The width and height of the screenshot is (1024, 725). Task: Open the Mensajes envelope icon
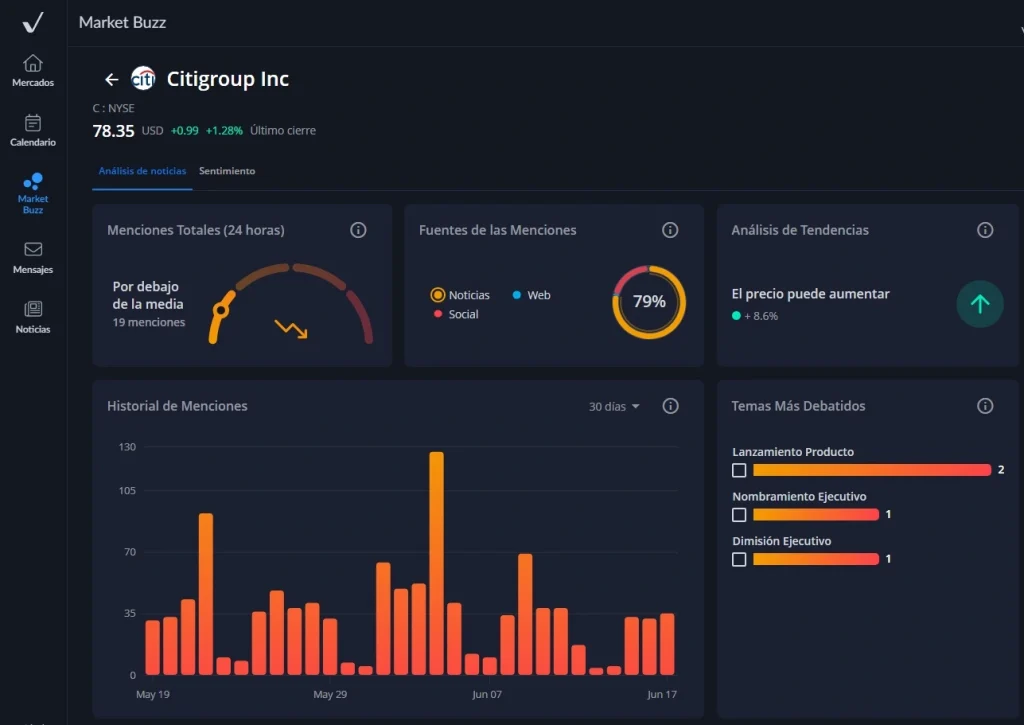pyautogui.click(x=33, y=249)
